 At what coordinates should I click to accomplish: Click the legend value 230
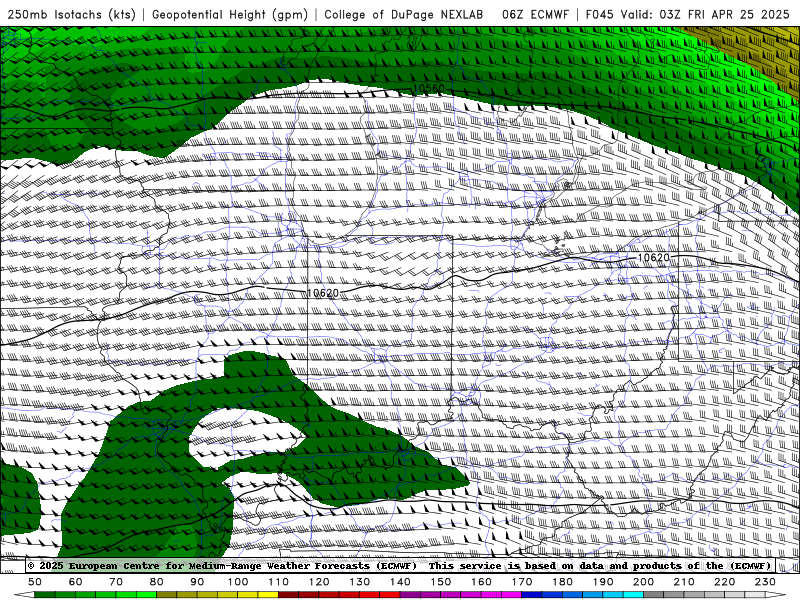[765, 582]
